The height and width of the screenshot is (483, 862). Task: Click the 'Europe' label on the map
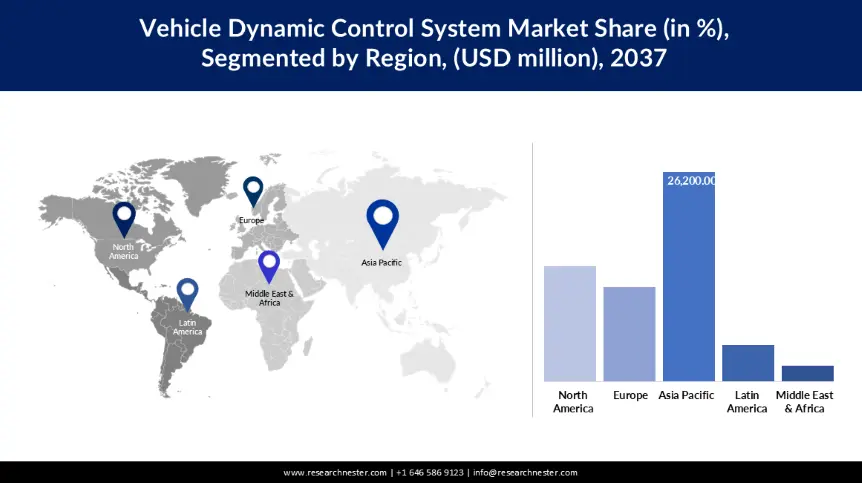[x=251, y=220]
